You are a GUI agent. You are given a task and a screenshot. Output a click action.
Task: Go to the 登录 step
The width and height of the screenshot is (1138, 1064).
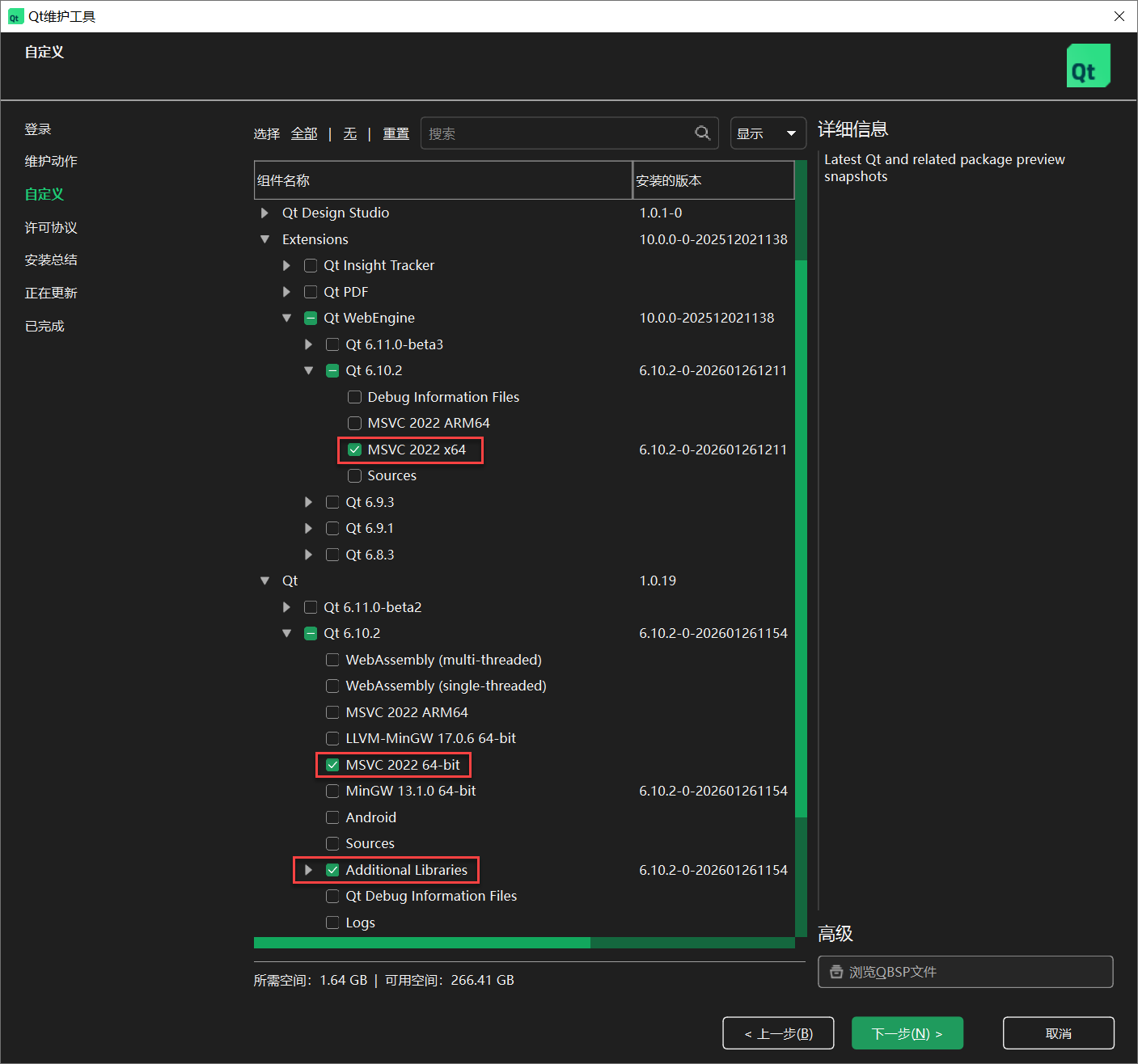coord(38,129)
